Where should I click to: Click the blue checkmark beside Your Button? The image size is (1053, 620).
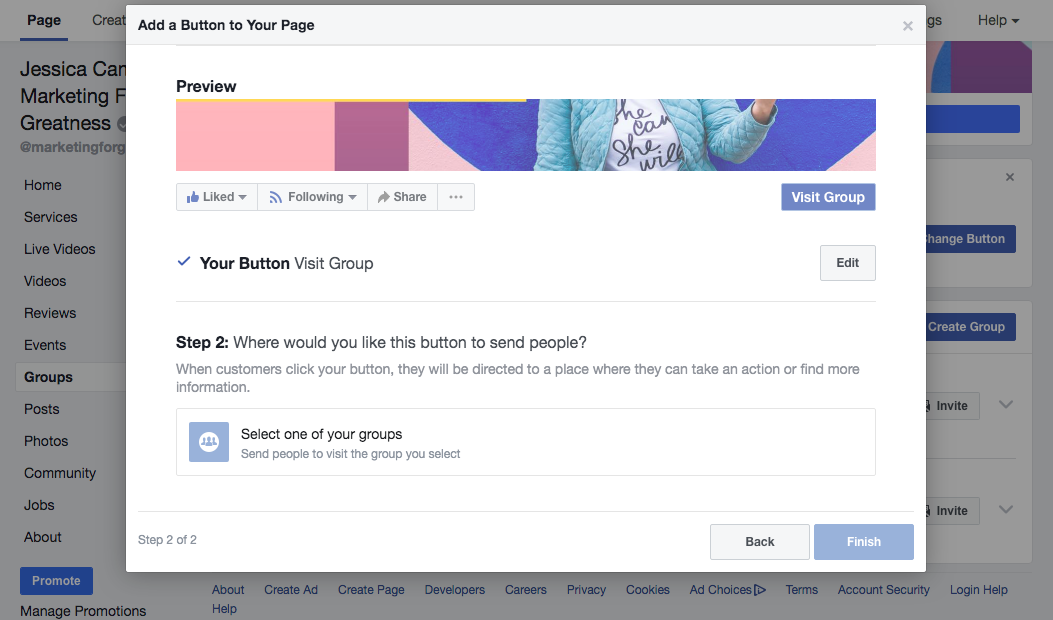click(183, 262)
